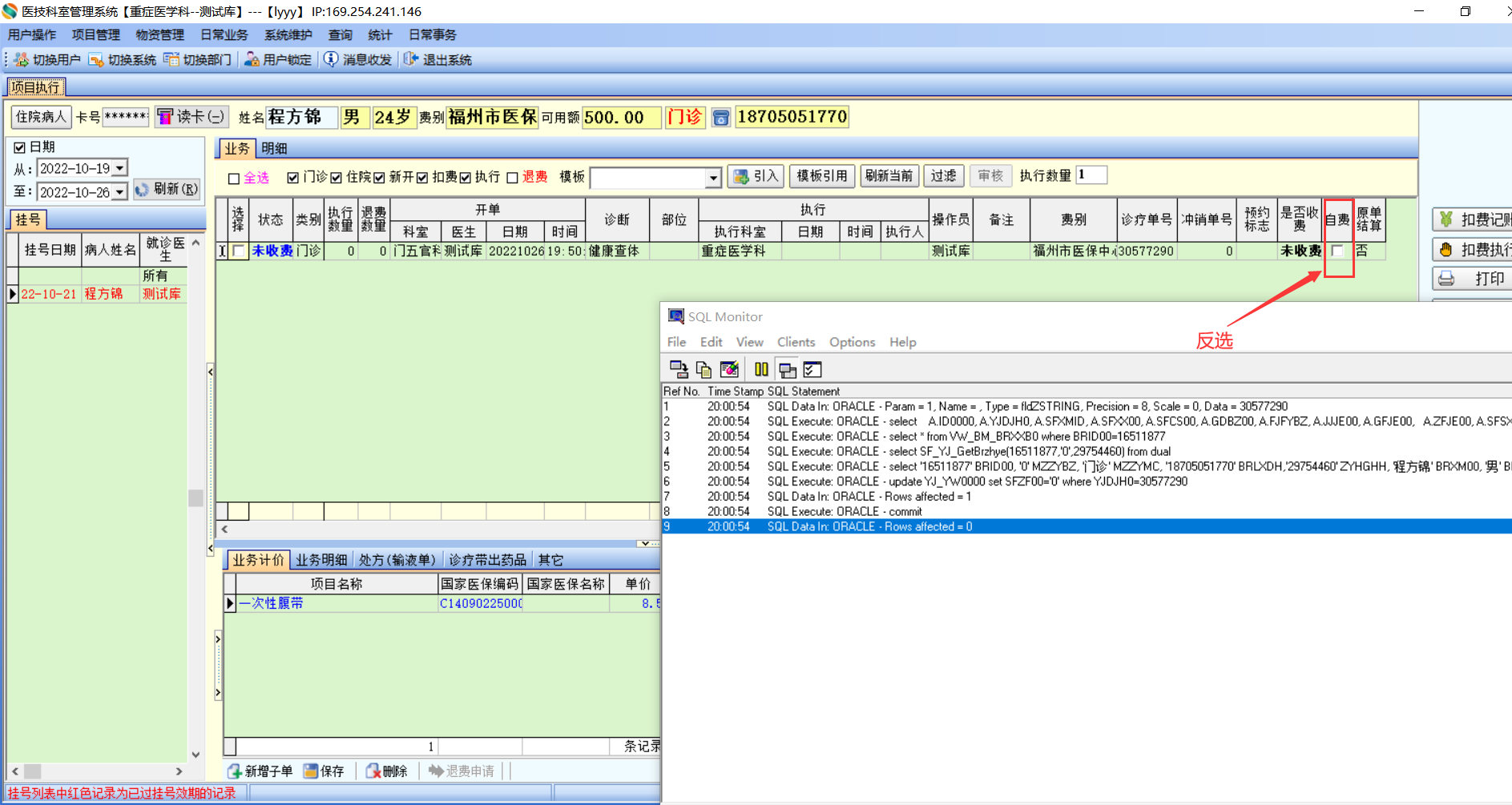1512x805 pixels.
Task: Click the 审核 audit button
Action: click(990, 176)
